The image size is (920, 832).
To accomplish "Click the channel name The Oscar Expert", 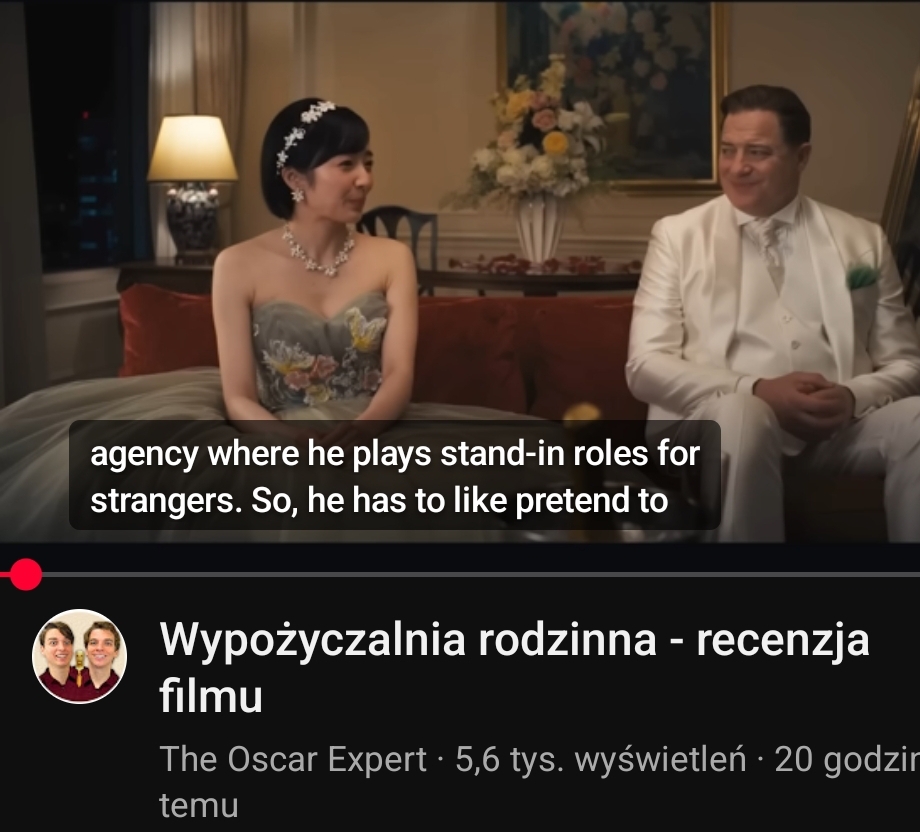I will (x=293, y=759).
